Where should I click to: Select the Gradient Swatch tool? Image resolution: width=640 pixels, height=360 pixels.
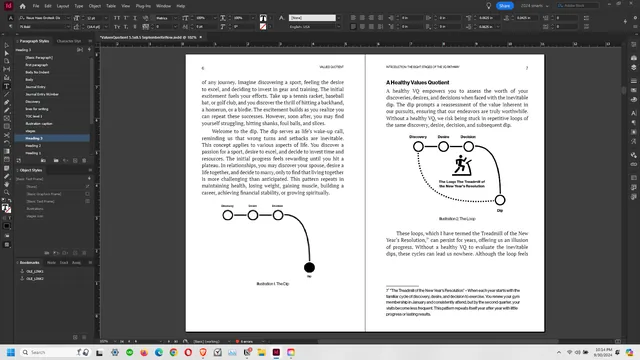[x=7, y=151]
